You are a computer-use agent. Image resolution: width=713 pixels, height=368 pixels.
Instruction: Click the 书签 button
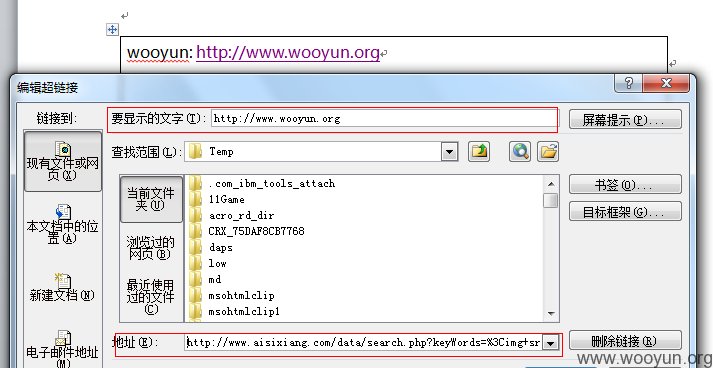[x=625, y=185]
